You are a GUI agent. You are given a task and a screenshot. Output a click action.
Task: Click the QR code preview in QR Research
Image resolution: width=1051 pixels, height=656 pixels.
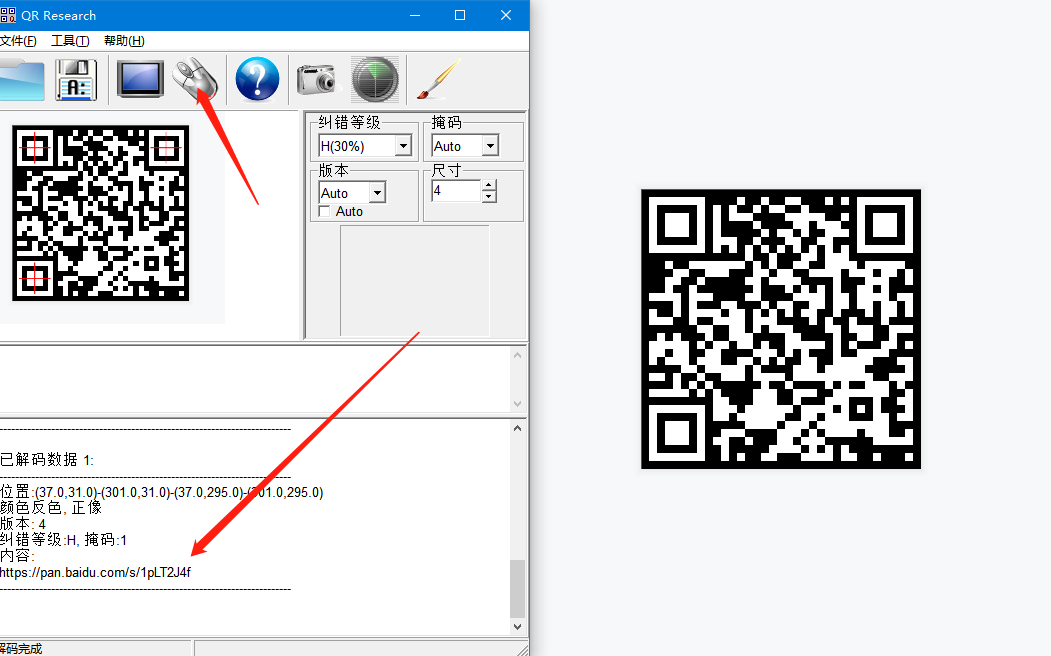[101, 213]
